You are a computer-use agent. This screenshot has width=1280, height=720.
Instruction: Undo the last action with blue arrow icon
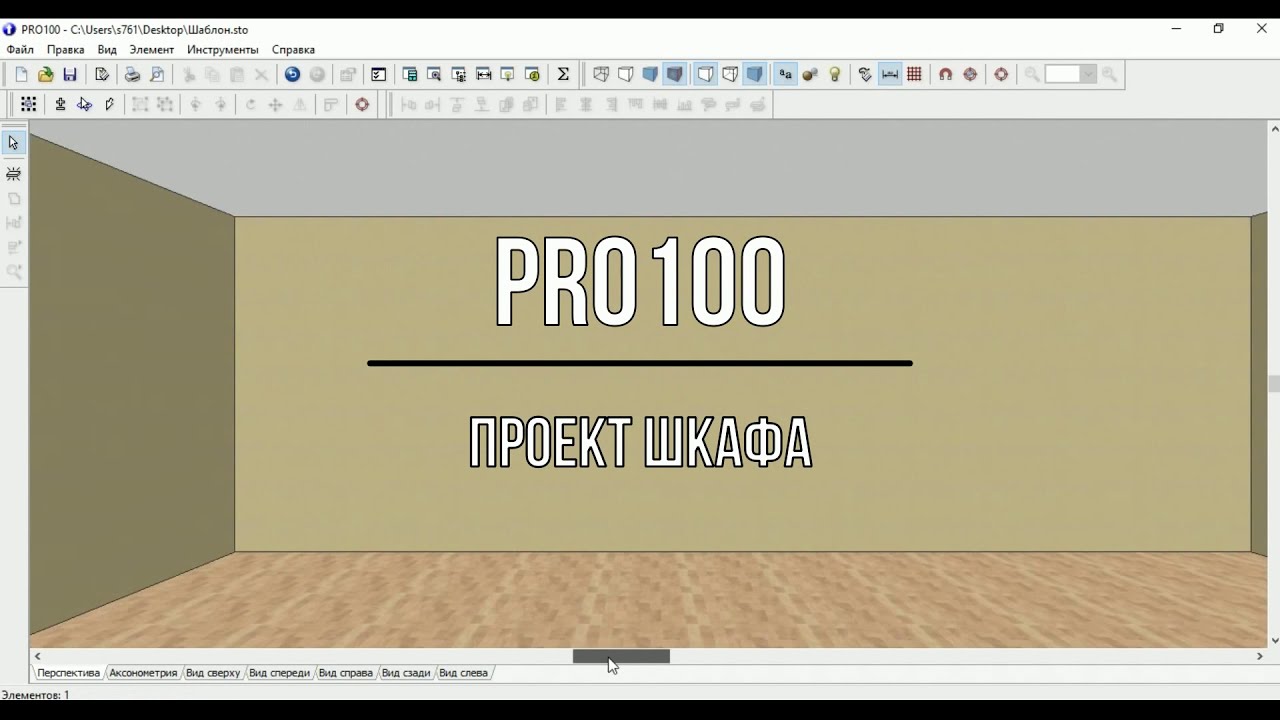[x=292, y=74]
